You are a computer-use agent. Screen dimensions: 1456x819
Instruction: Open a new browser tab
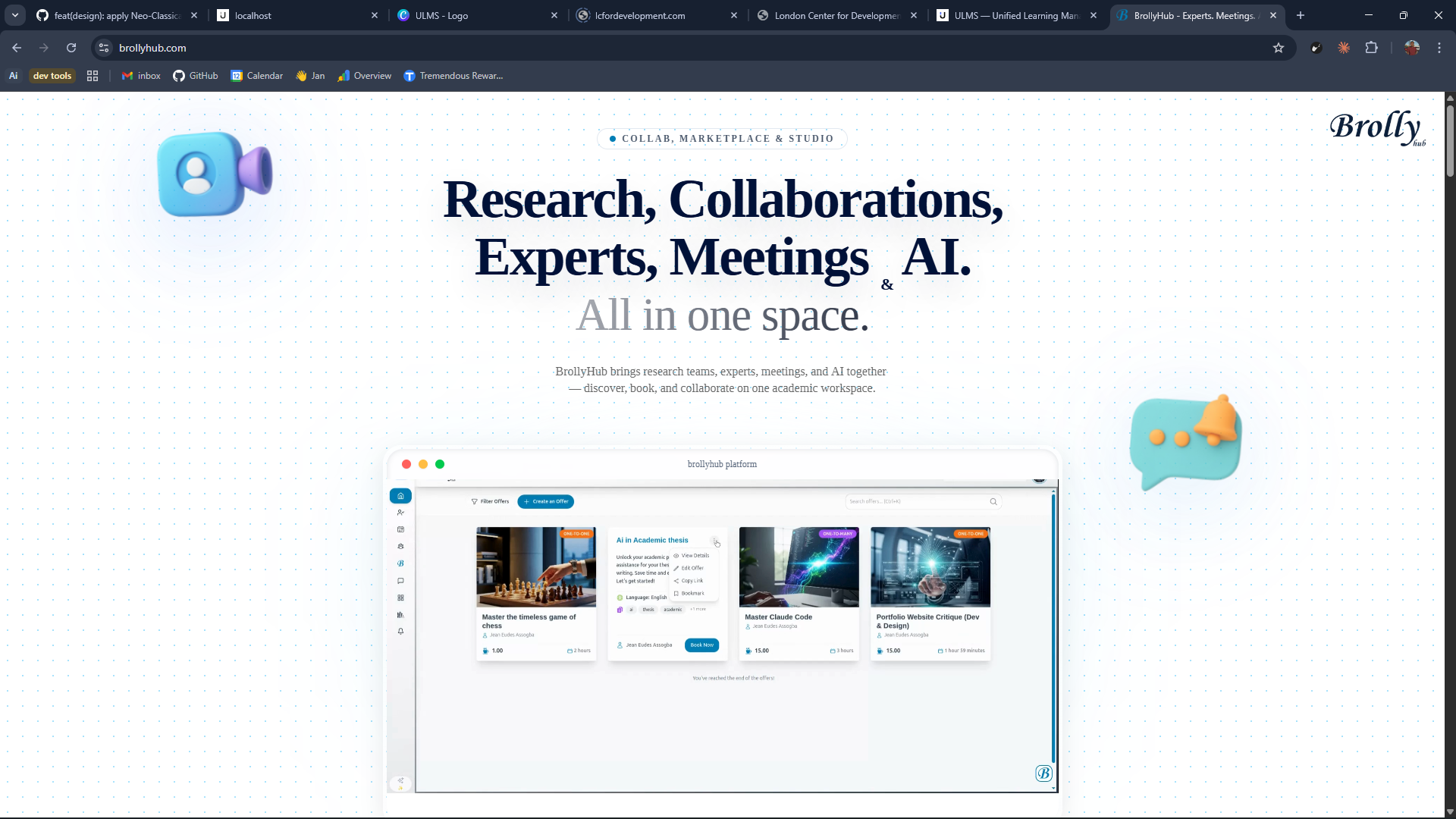(x=1301, y=15)
